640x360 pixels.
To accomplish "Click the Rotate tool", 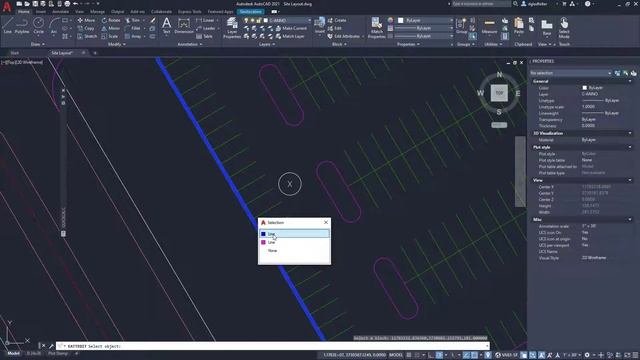I will tap(111, 20).
